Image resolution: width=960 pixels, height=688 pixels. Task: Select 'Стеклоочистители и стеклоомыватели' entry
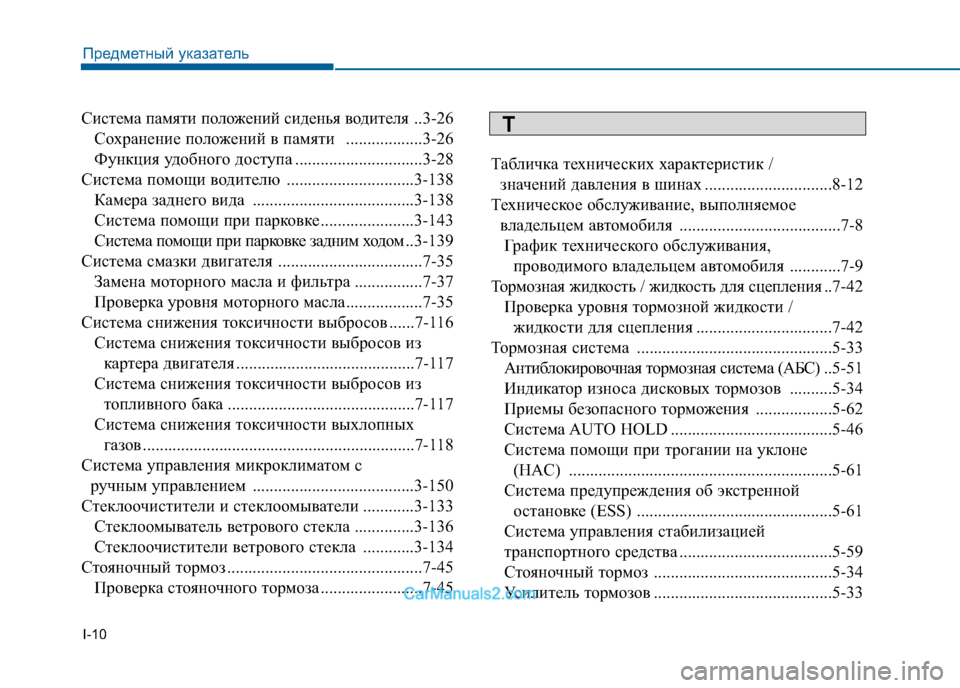(x=267, y=506)
